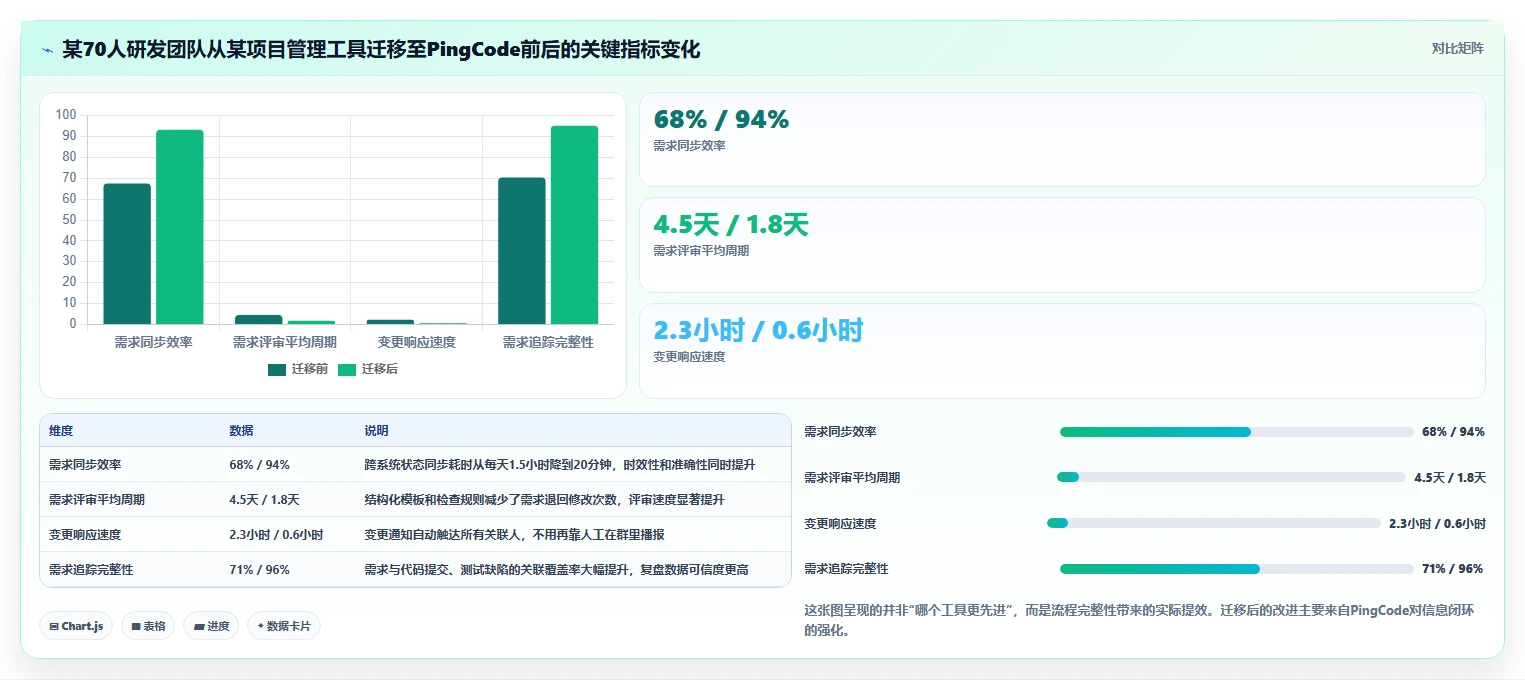Viewport: 1525px width, 680px height.
Task: Click the 2.3小时 / 0.6小时 table cell
Action: (x=276, y=535)
